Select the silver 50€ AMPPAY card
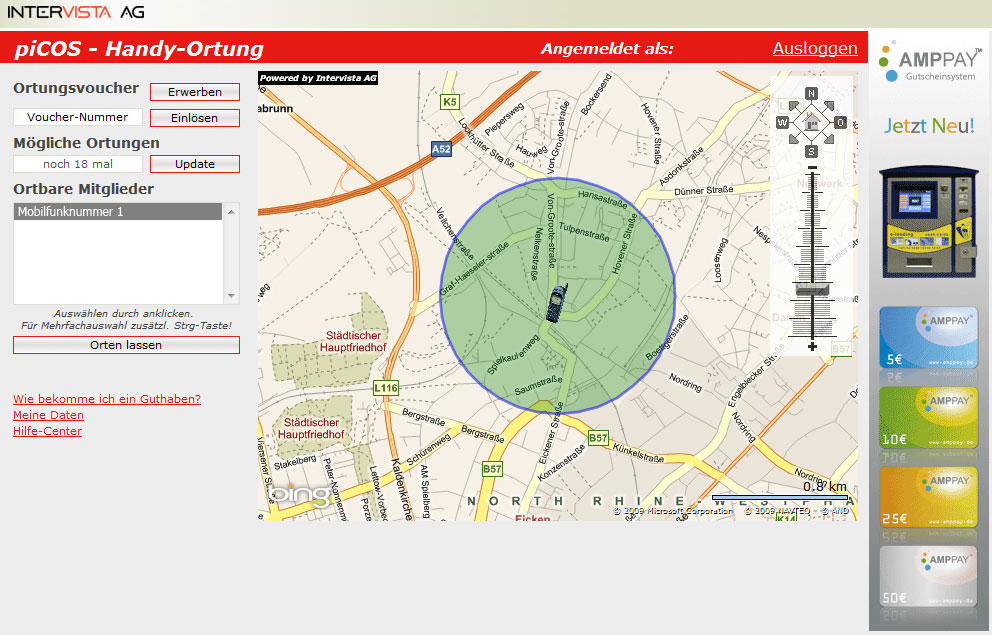 click(x=929, y=577)
